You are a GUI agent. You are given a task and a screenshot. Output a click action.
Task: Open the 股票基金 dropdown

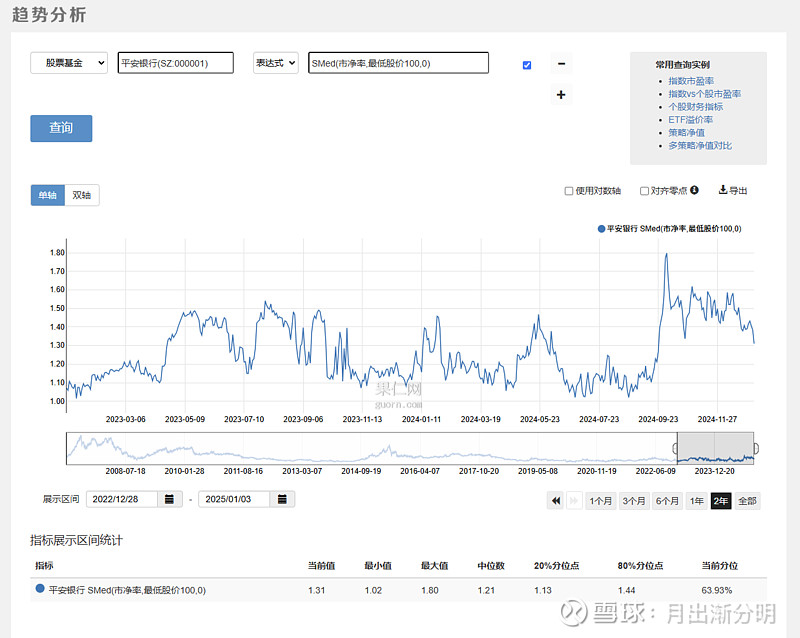click(69, 63)
